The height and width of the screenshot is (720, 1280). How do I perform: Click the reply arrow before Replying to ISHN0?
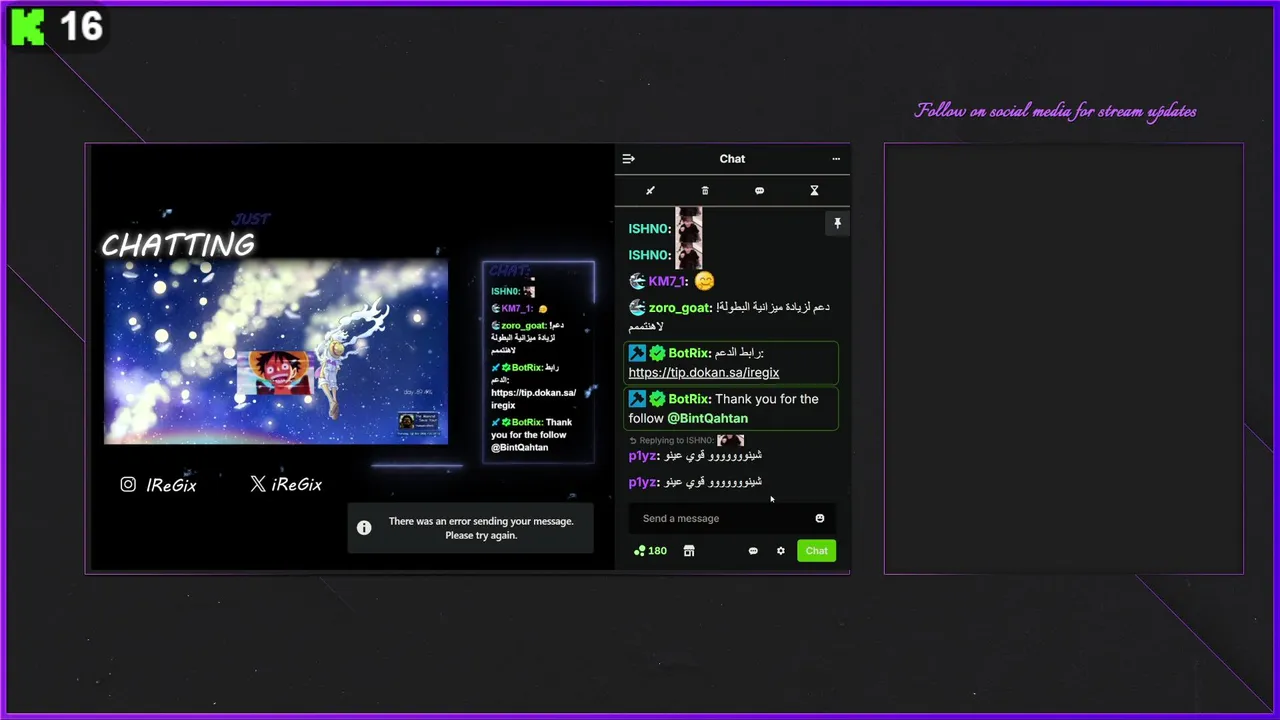point(632,441)
